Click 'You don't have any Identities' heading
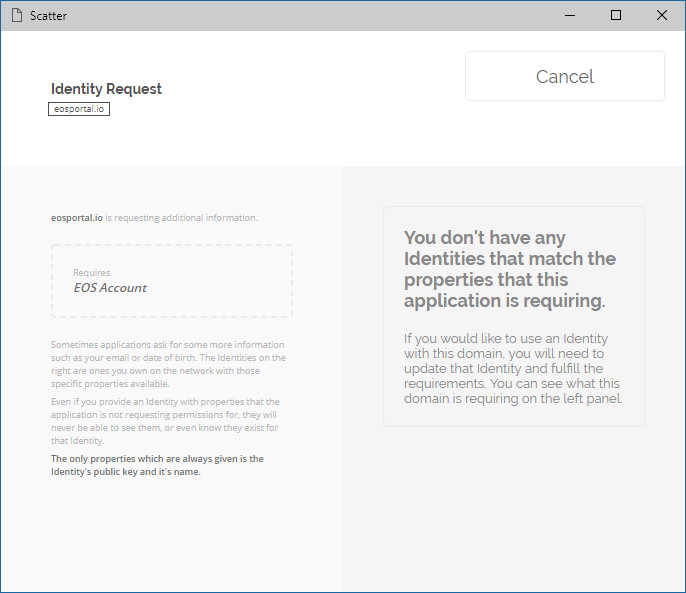The width and height of the screenshot is (686, 593). pos(510,269)
